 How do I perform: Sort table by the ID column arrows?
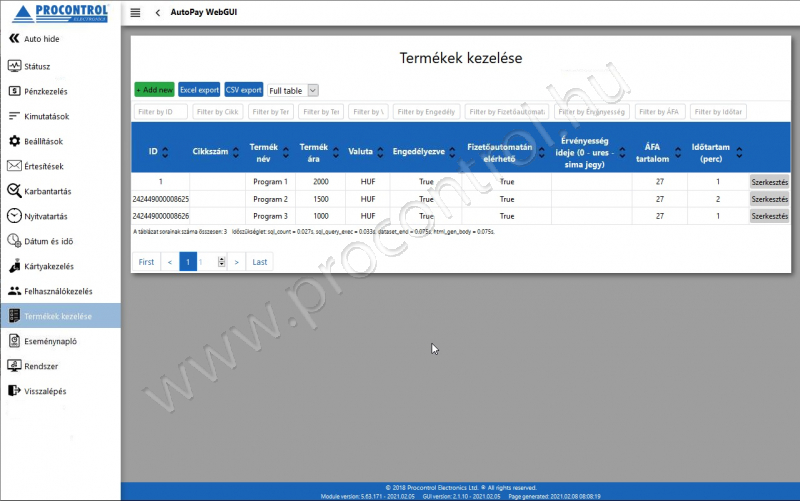point(165,152)
